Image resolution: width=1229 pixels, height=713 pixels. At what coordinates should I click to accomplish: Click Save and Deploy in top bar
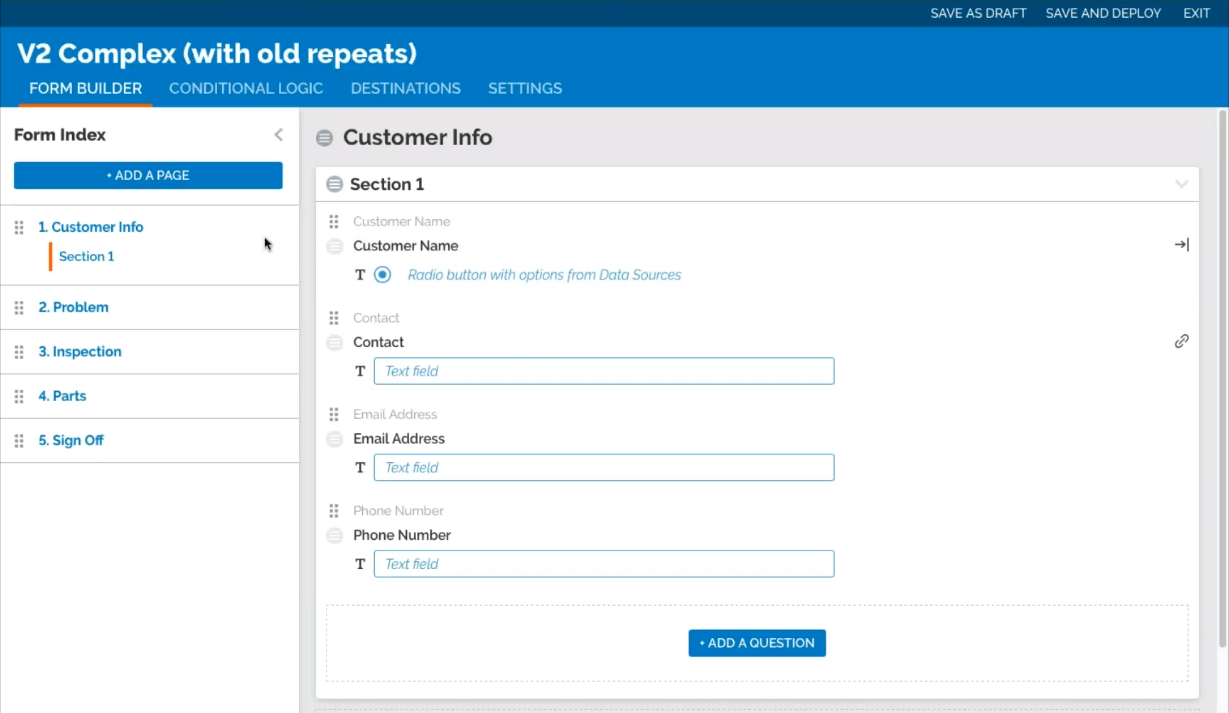coord(1103,13)
